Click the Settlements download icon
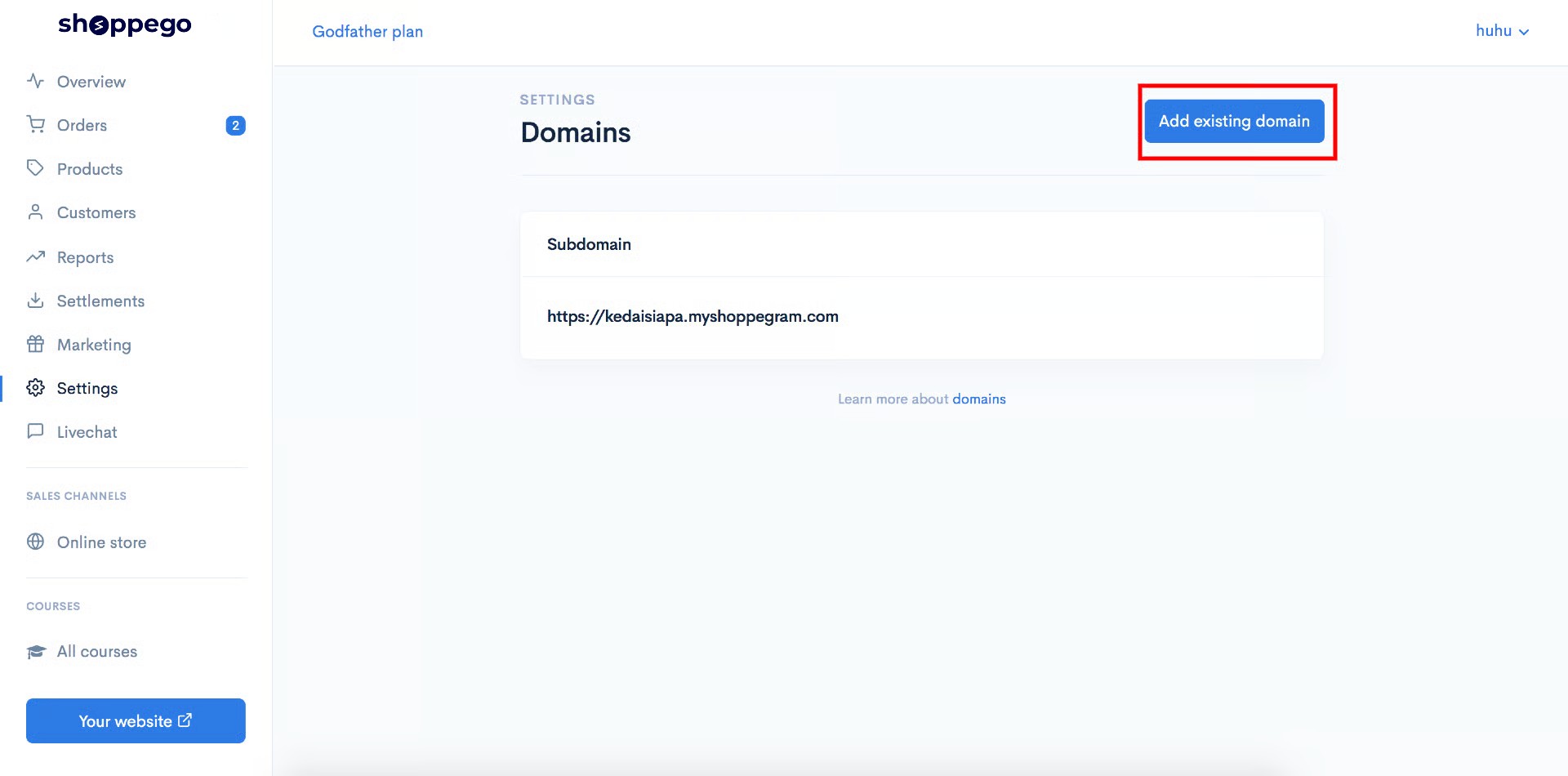Screen dimensions: 1568x776 pyautogui.click(x=35, y=301)
